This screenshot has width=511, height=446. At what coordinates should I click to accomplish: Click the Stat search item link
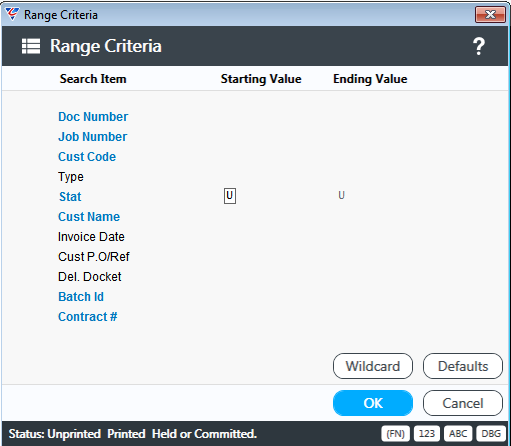70,197
